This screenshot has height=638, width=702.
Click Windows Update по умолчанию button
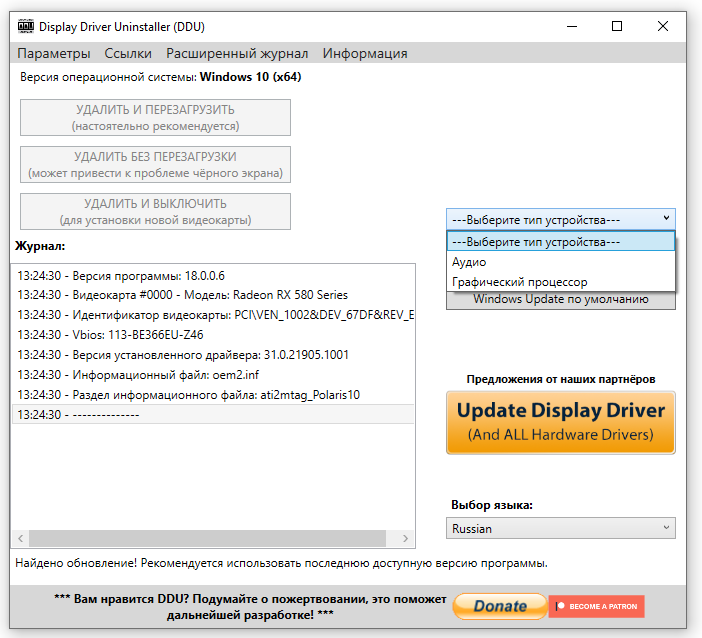(x=561, y=300)
